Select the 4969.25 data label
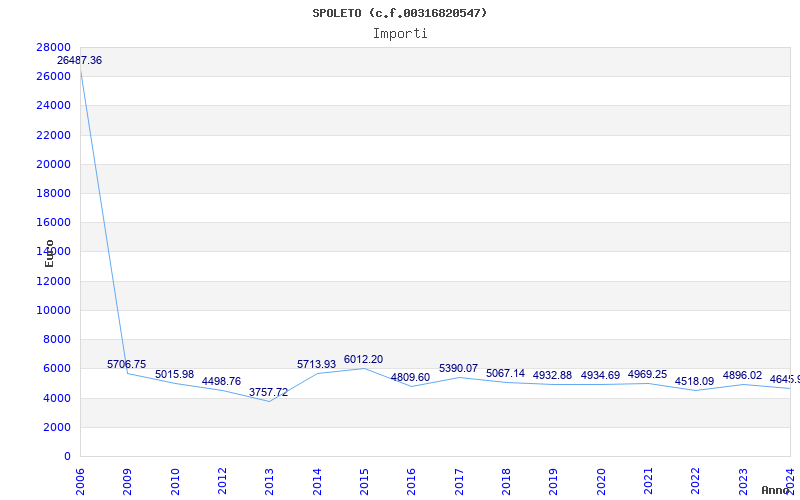Screen dimensions: 800x500 coord(647,374)
